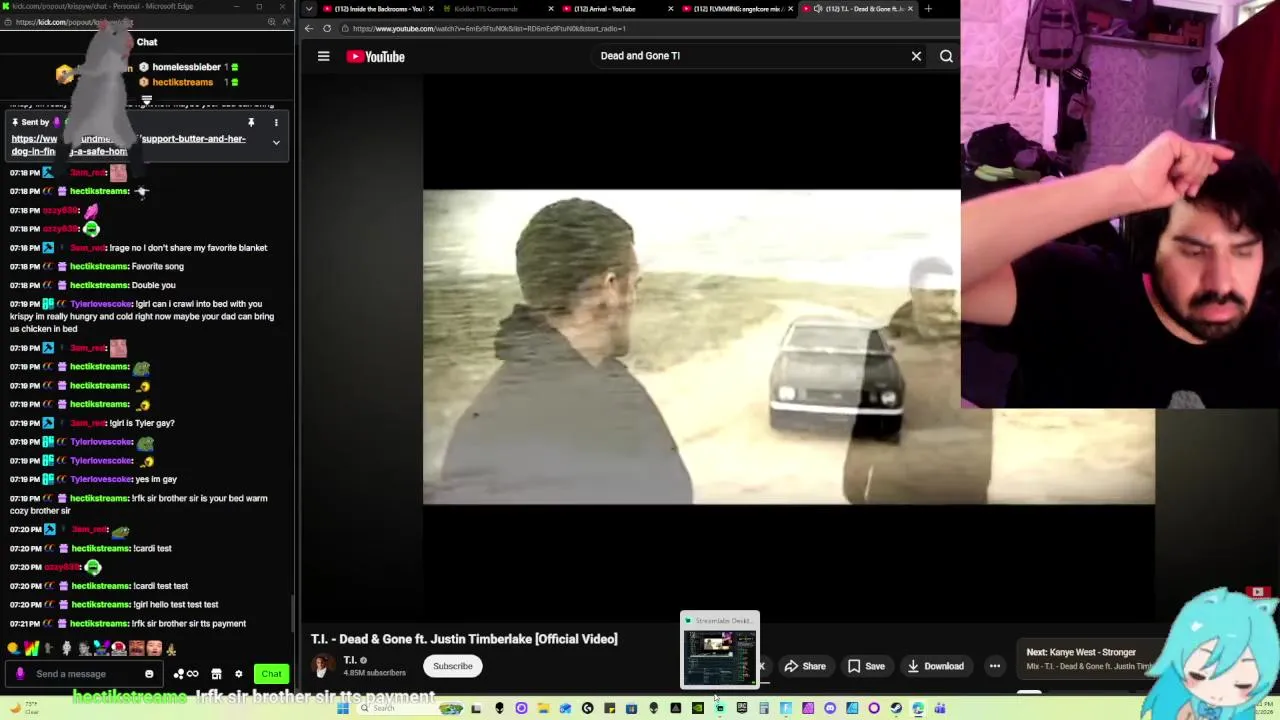This screenshot has height=720, width=1280.
Task: Click the purple identity badge in chat input
Action: [20, 674]
